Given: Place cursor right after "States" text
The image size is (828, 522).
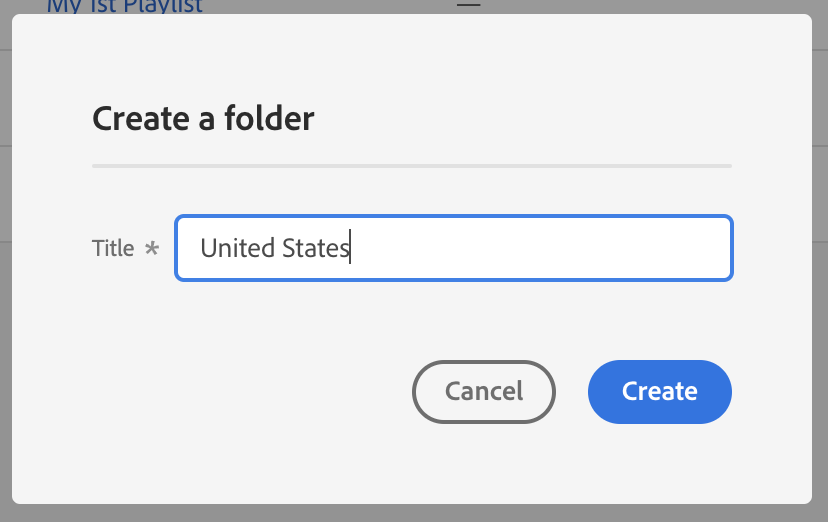Looking at the screenshot, I should pos(350,248).
